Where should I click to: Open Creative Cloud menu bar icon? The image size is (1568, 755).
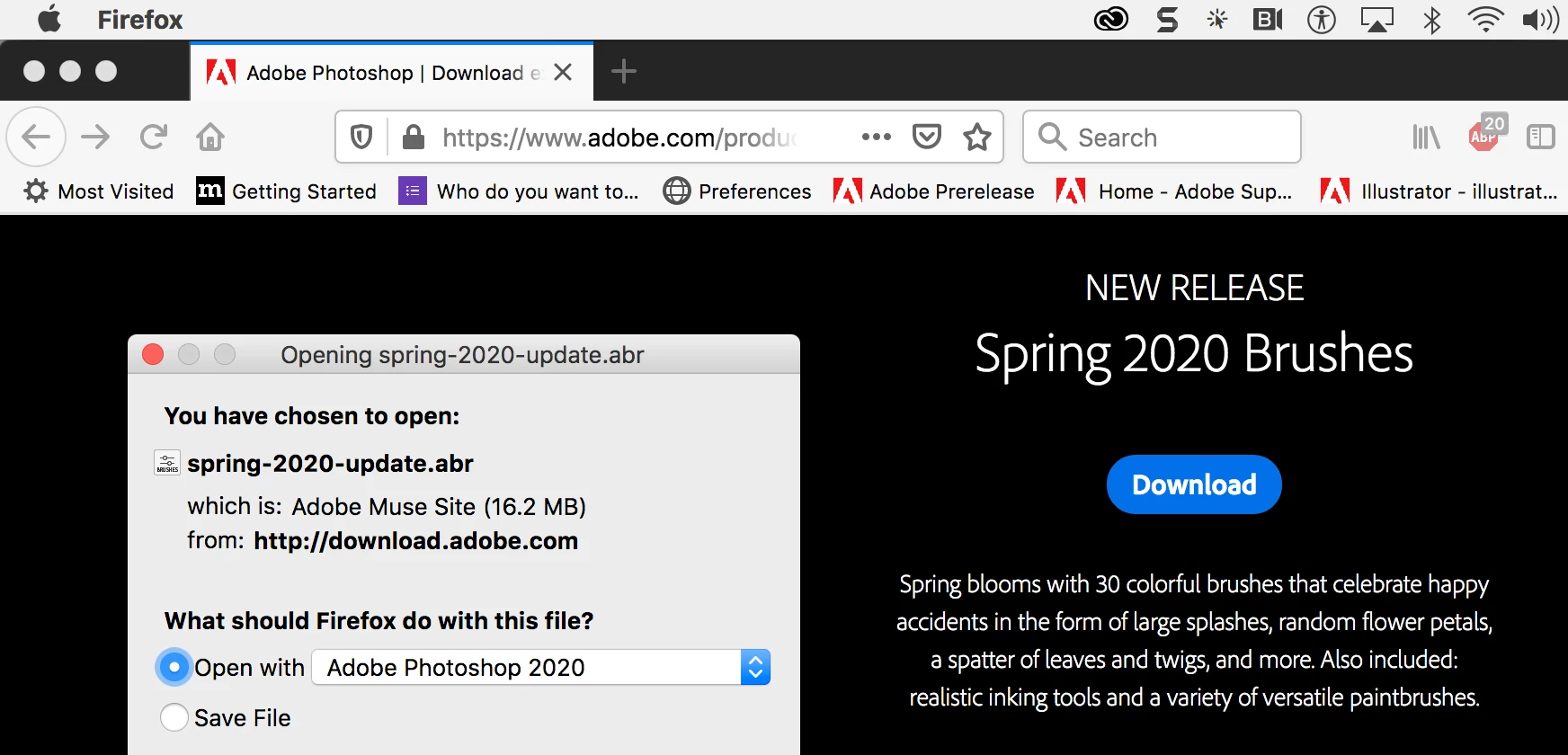pos(1111,19)
